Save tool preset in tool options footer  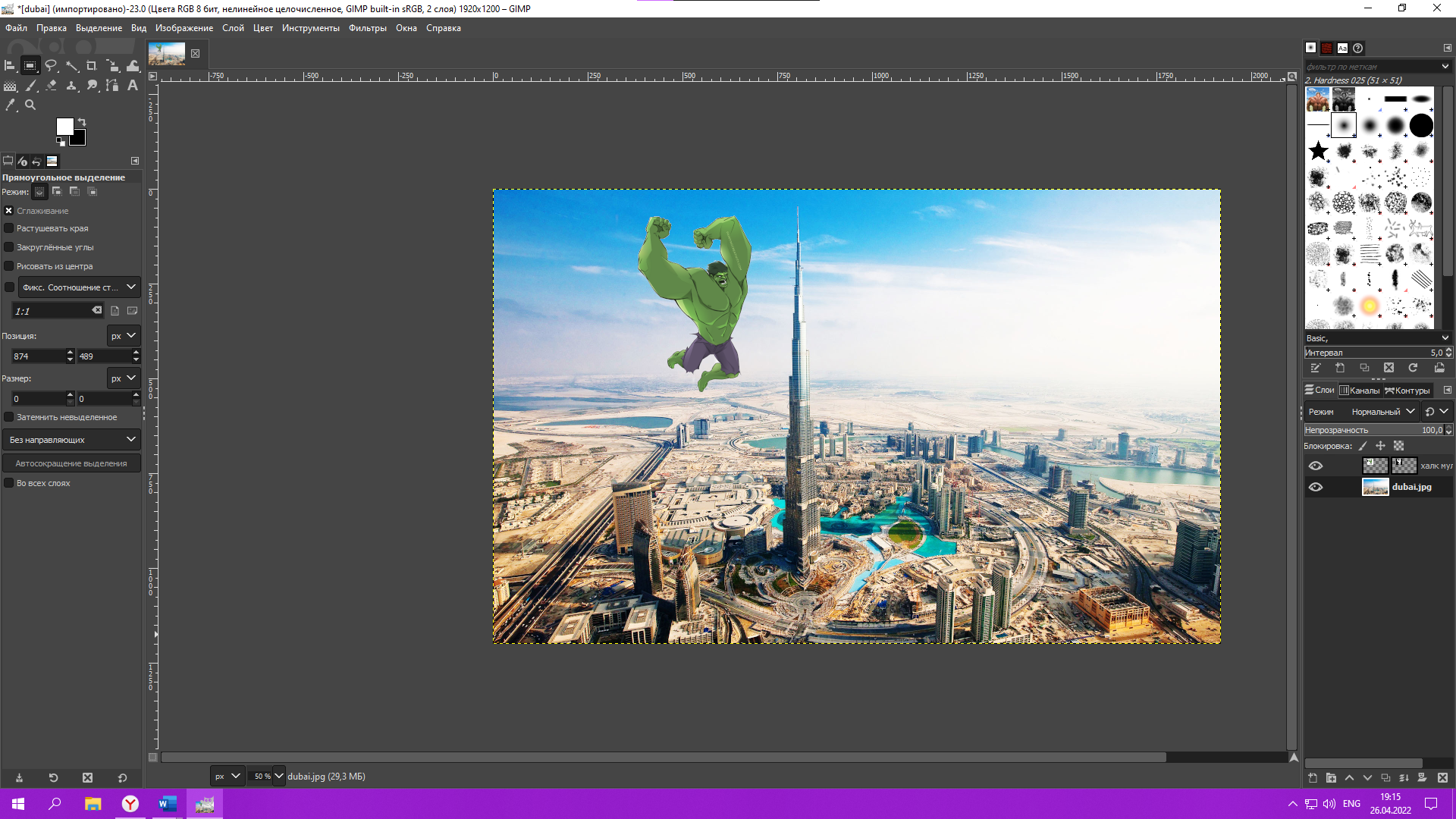click(19, 778)
